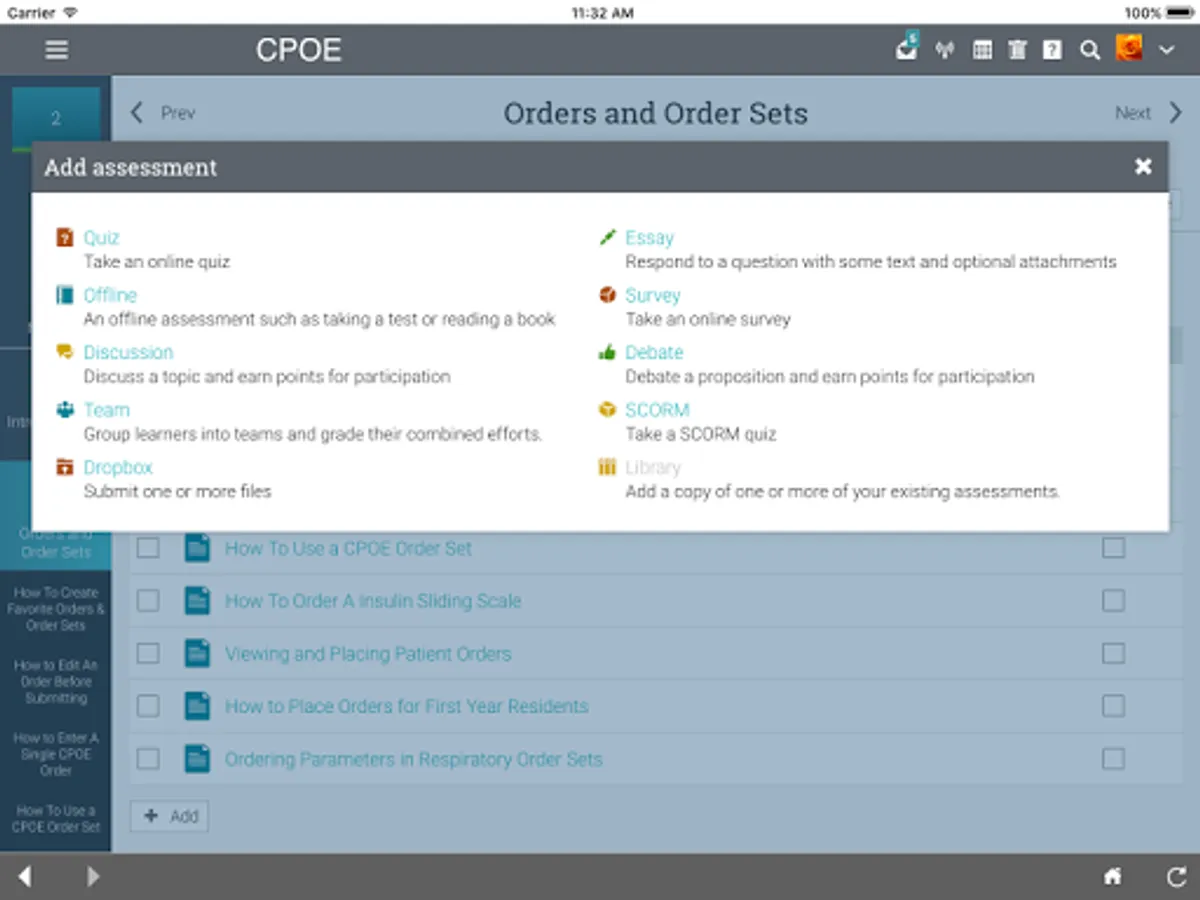1200x900 pixels.
Task: Click the Team people icon
Action: point(65,409)
